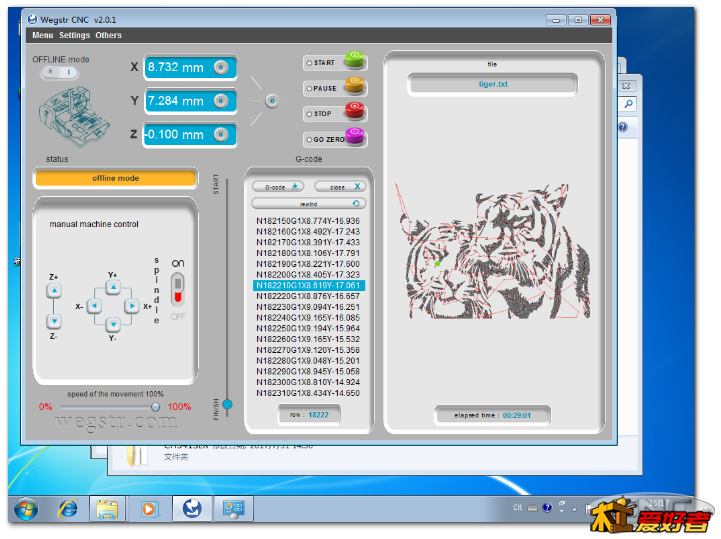This screenshot has height=539, width=721.
Task: Click the orange offline mode status bar
Action: [x=116, y=178]
